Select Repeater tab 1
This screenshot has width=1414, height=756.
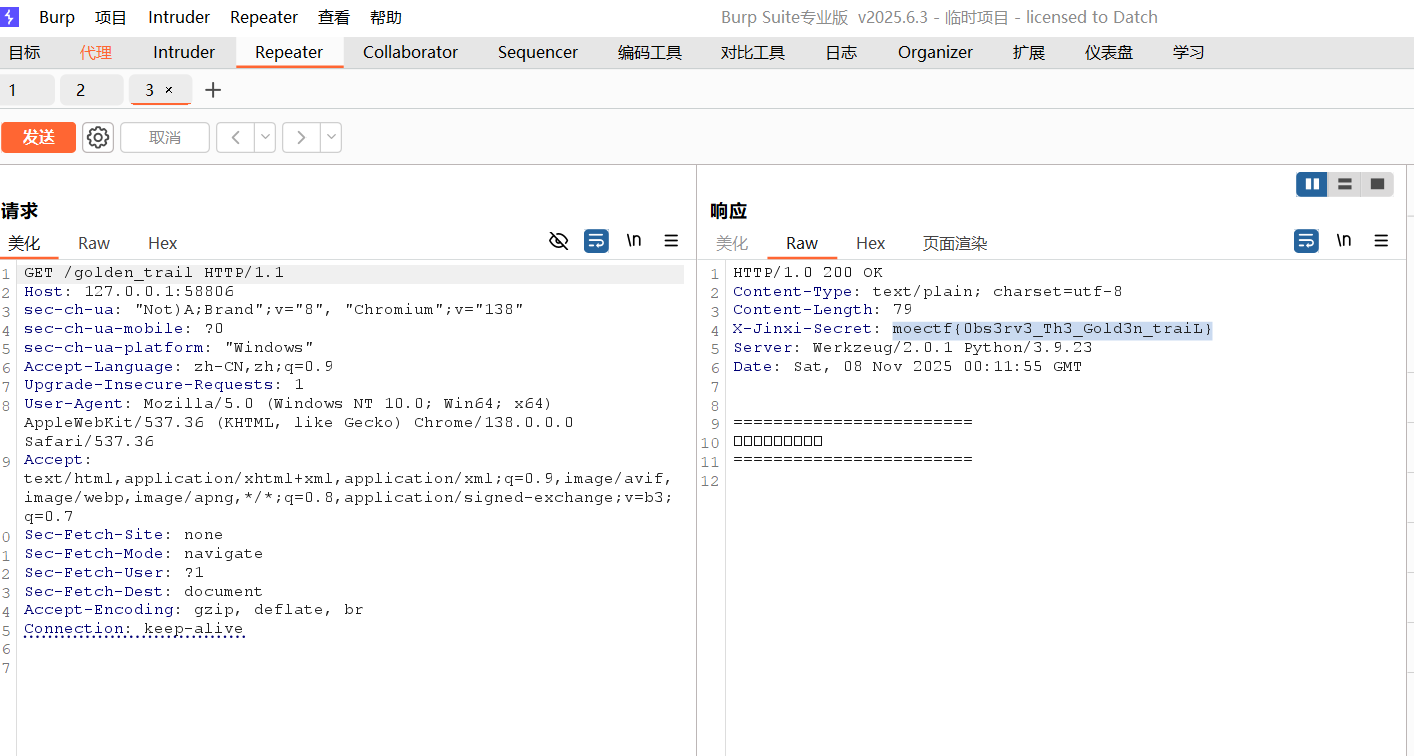click(27, 90)
